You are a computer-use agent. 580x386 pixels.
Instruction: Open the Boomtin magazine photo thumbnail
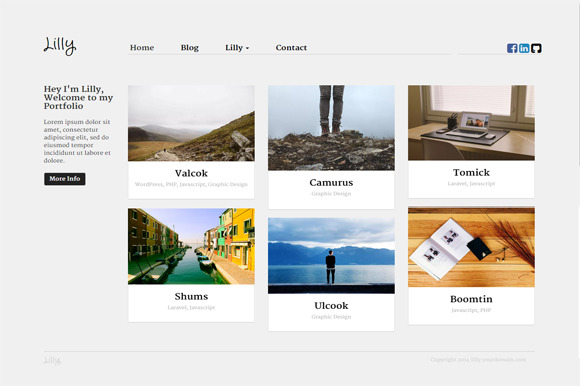pyautogui.click(x=471, y=247)
